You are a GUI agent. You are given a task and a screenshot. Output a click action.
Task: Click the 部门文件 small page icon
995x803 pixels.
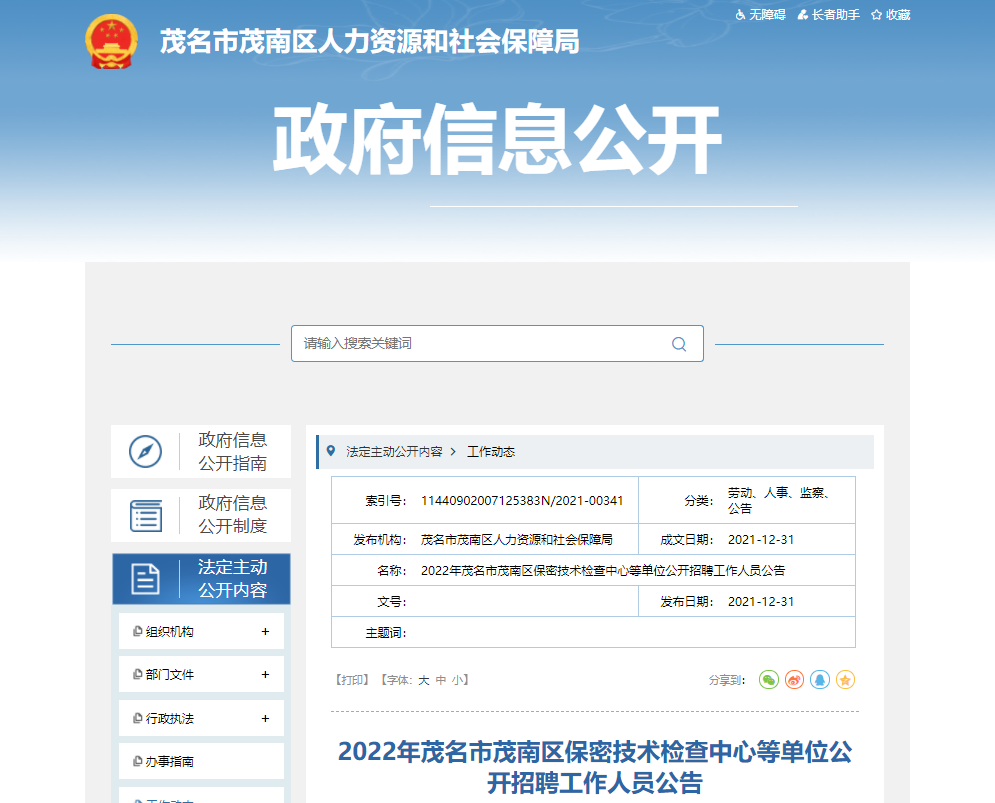[137, 674]
